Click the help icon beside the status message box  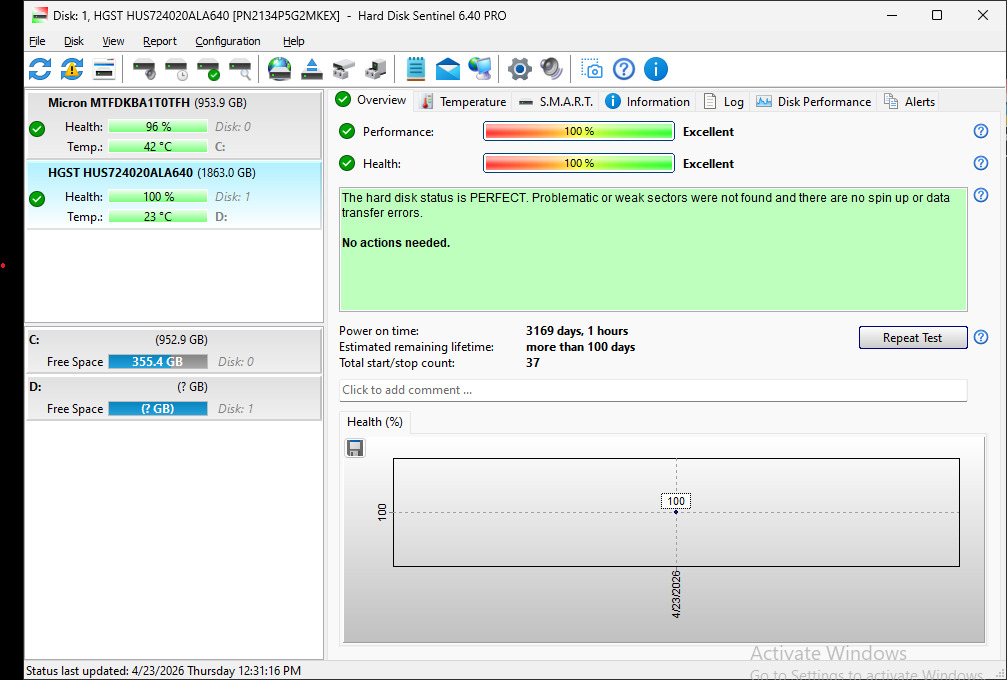(x=981, y=195)
